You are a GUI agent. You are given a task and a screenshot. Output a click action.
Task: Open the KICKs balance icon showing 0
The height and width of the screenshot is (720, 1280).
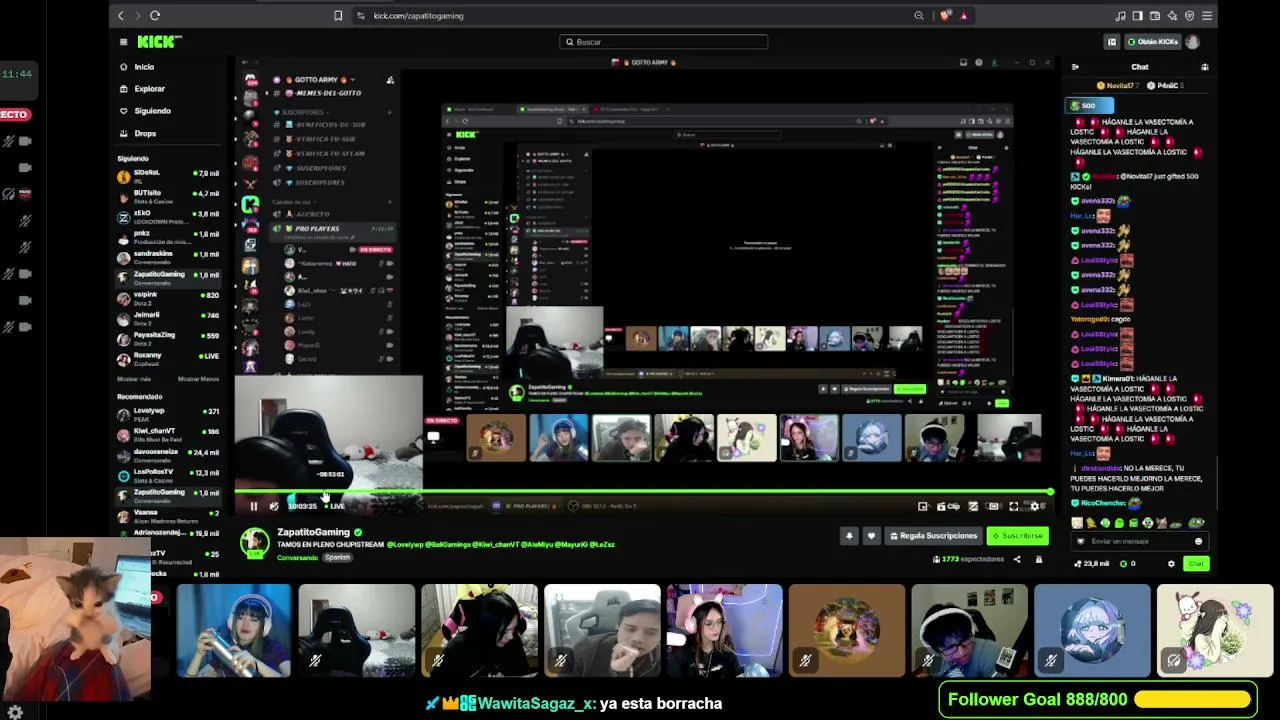click(1128, 564)
